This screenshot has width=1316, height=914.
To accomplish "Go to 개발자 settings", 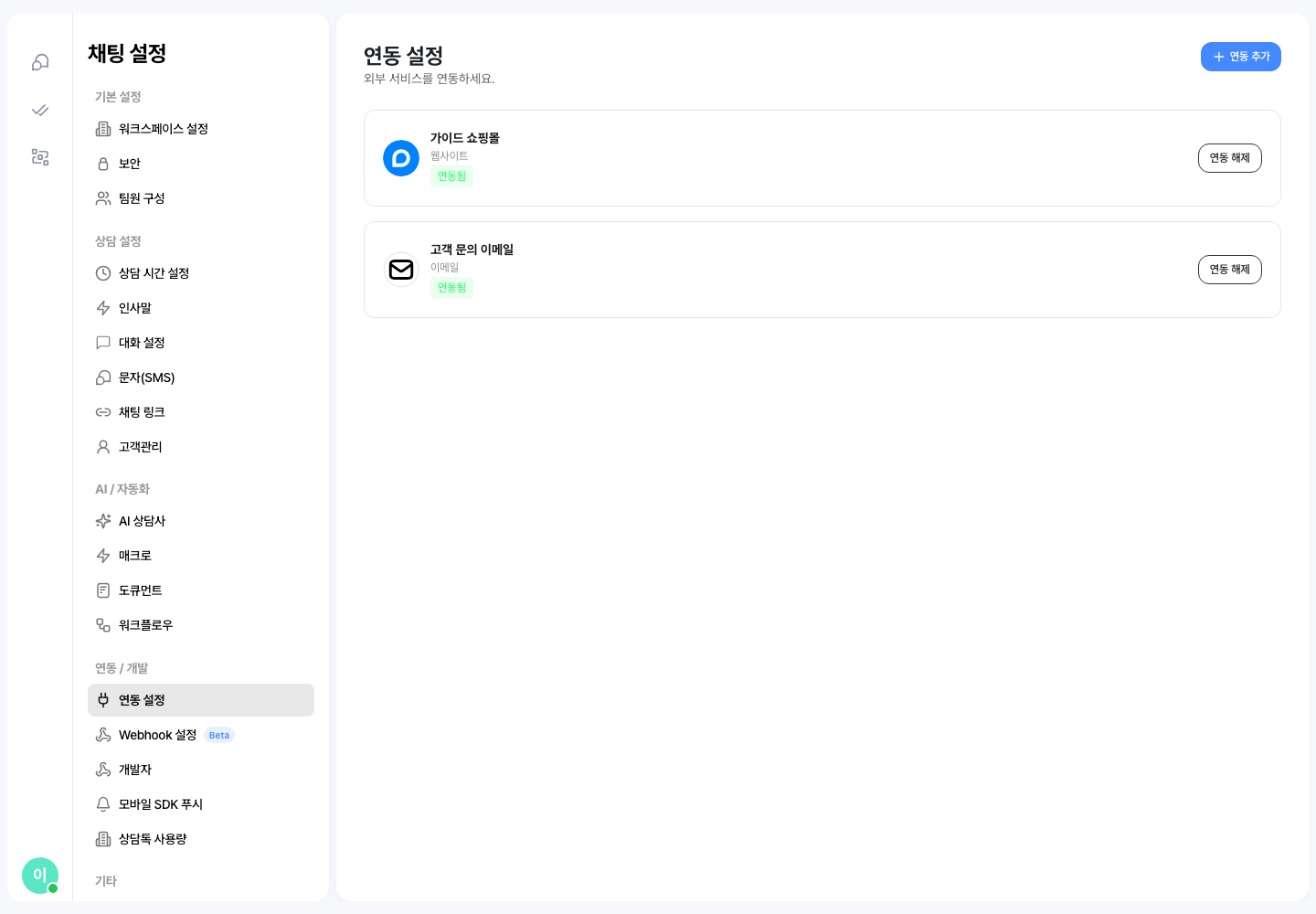I will coord(201,770).
